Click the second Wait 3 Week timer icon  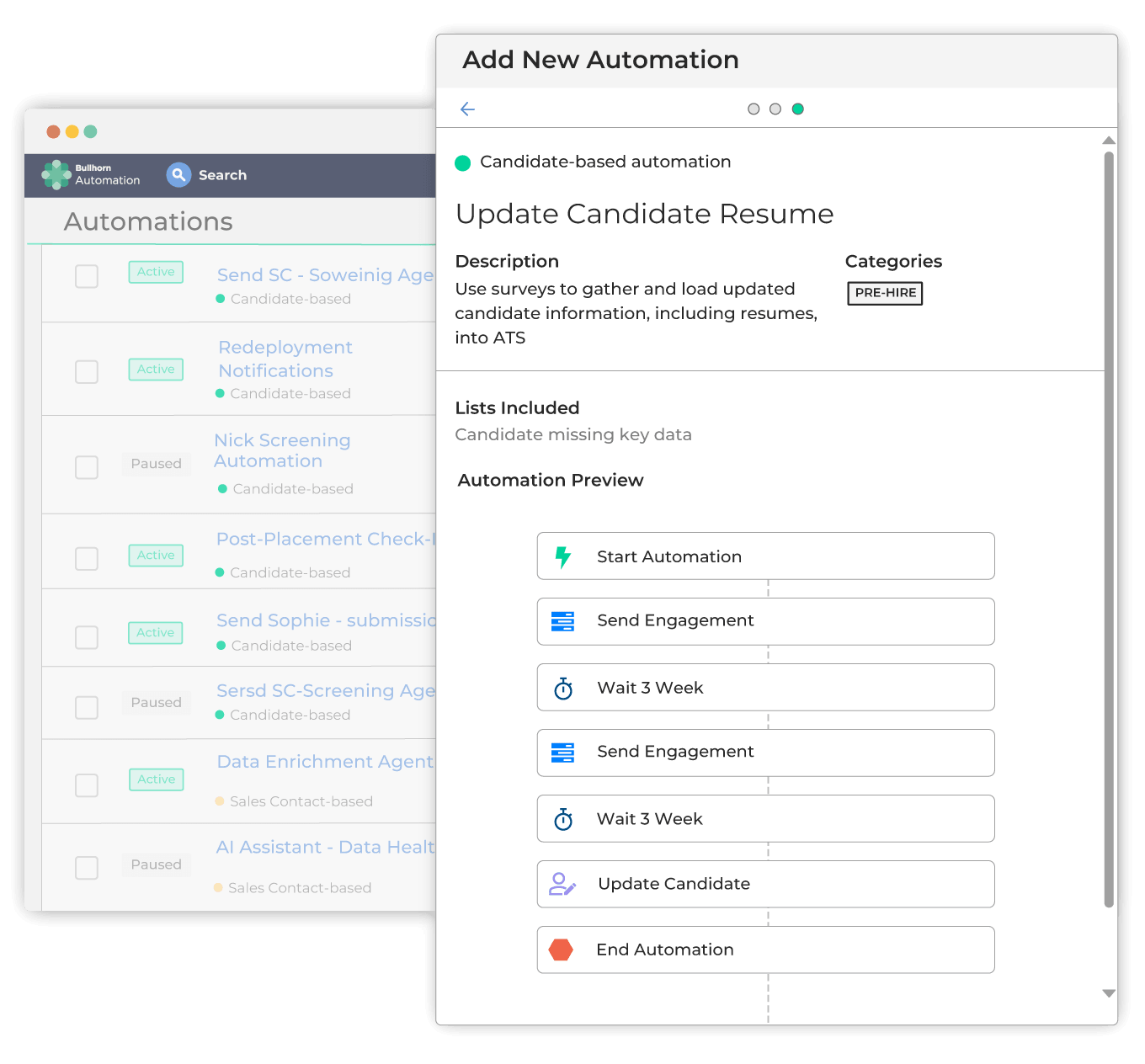click(563, 819)
